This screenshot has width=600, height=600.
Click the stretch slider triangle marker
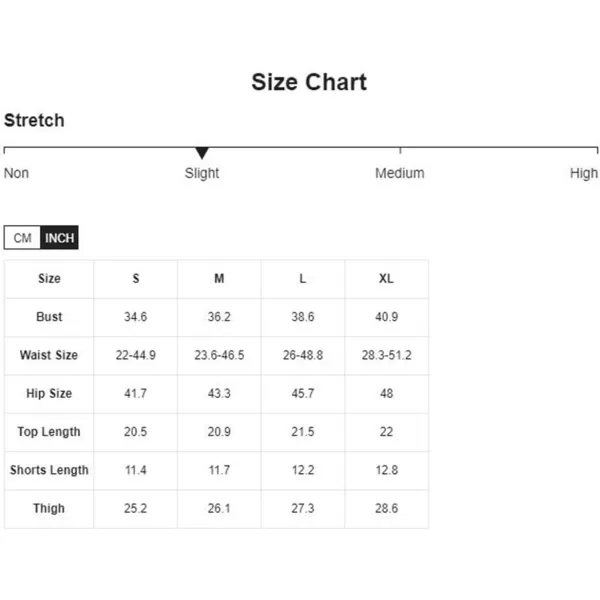[x=202, y=153]
